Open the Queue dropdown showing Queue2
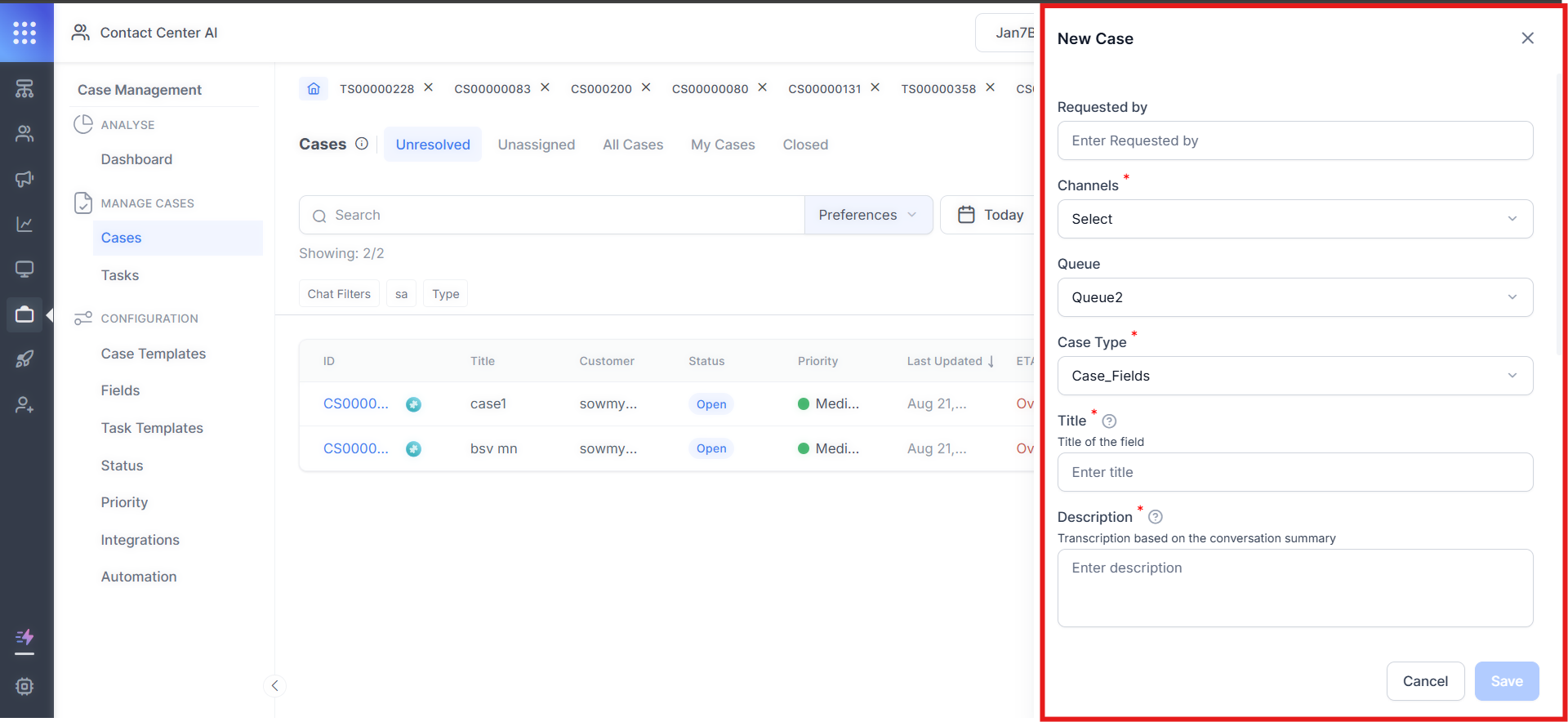The image size is (1568, 722). coord(1294,297)
